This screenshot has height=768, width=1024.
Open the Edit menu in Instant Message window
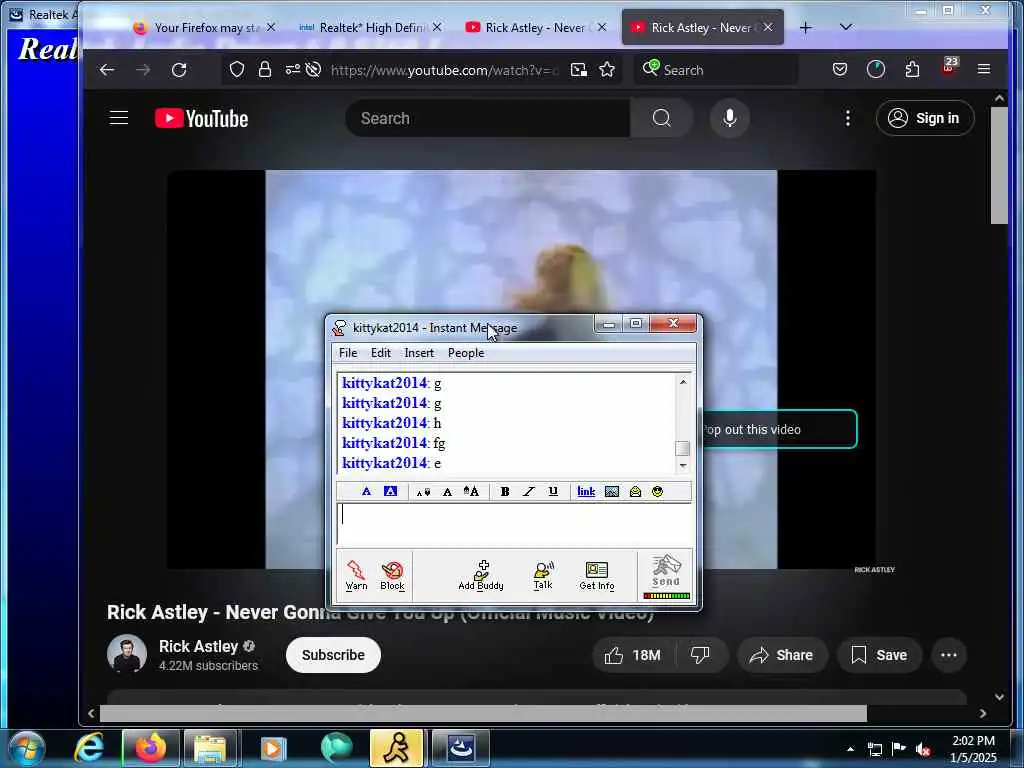coord(381,353)
